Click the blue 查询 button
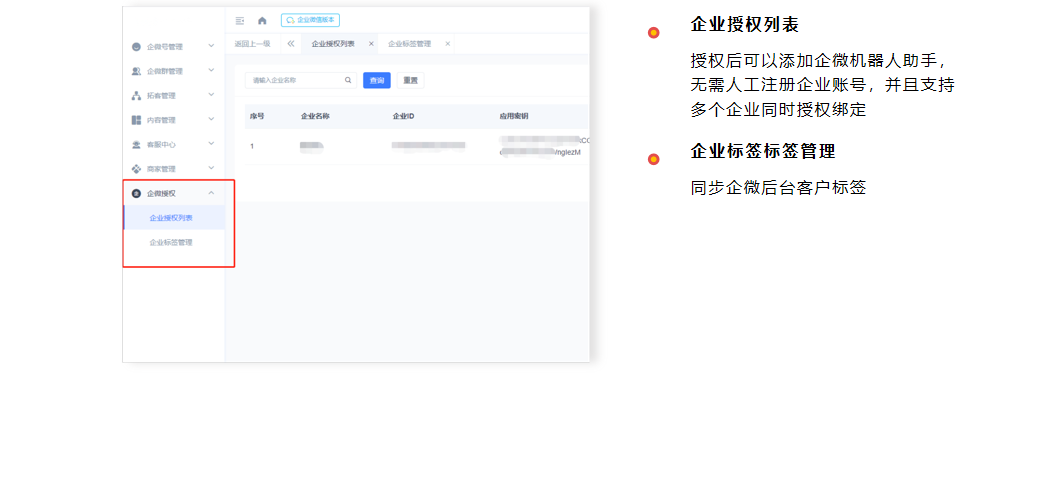1058x483 pixels. [377, 80]
